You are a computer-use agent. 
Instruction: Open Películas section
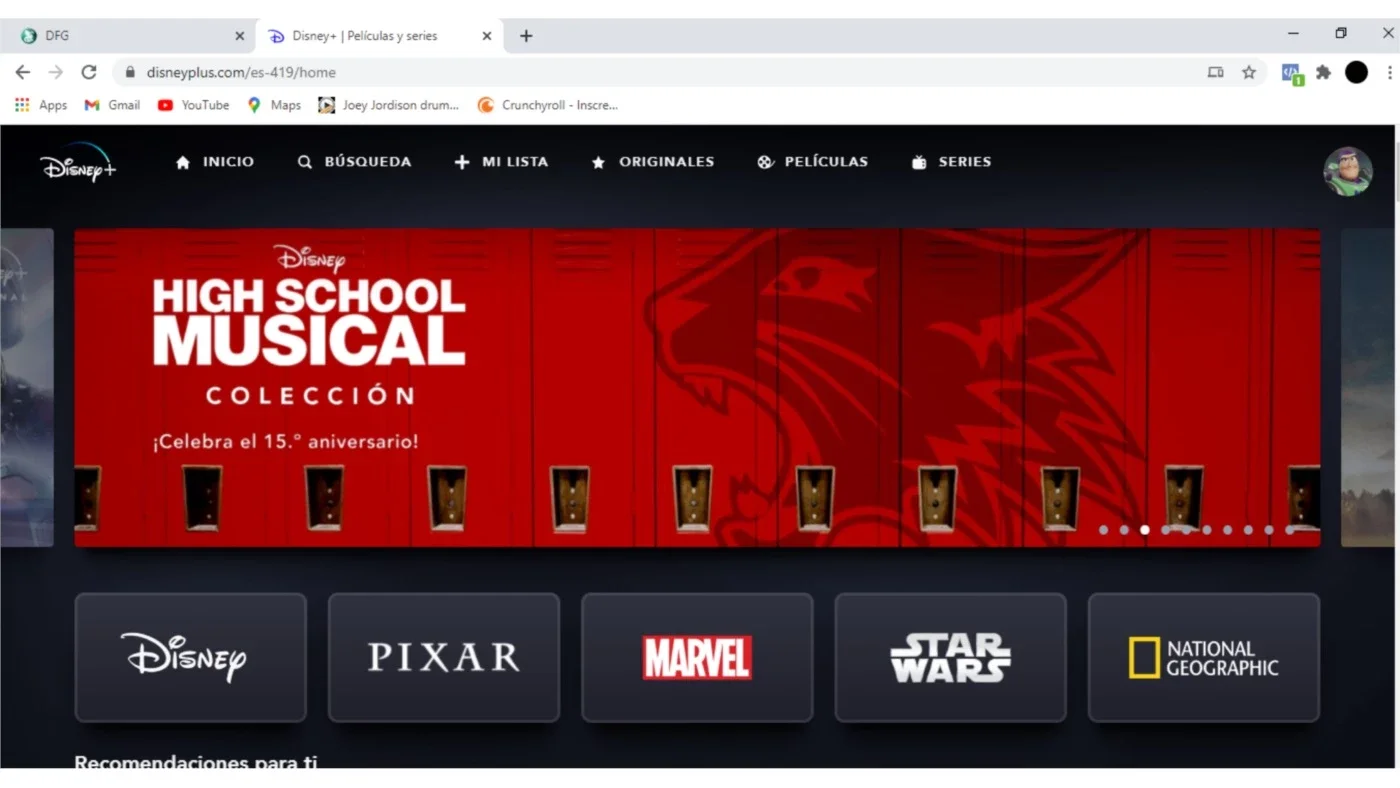[812, 162]
